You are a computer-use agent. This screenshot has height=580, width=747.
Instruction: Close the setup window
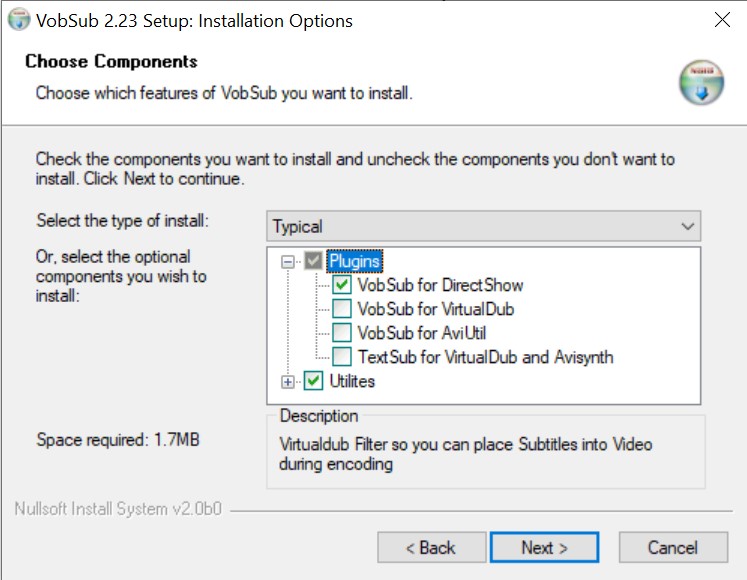coord(722,20)
